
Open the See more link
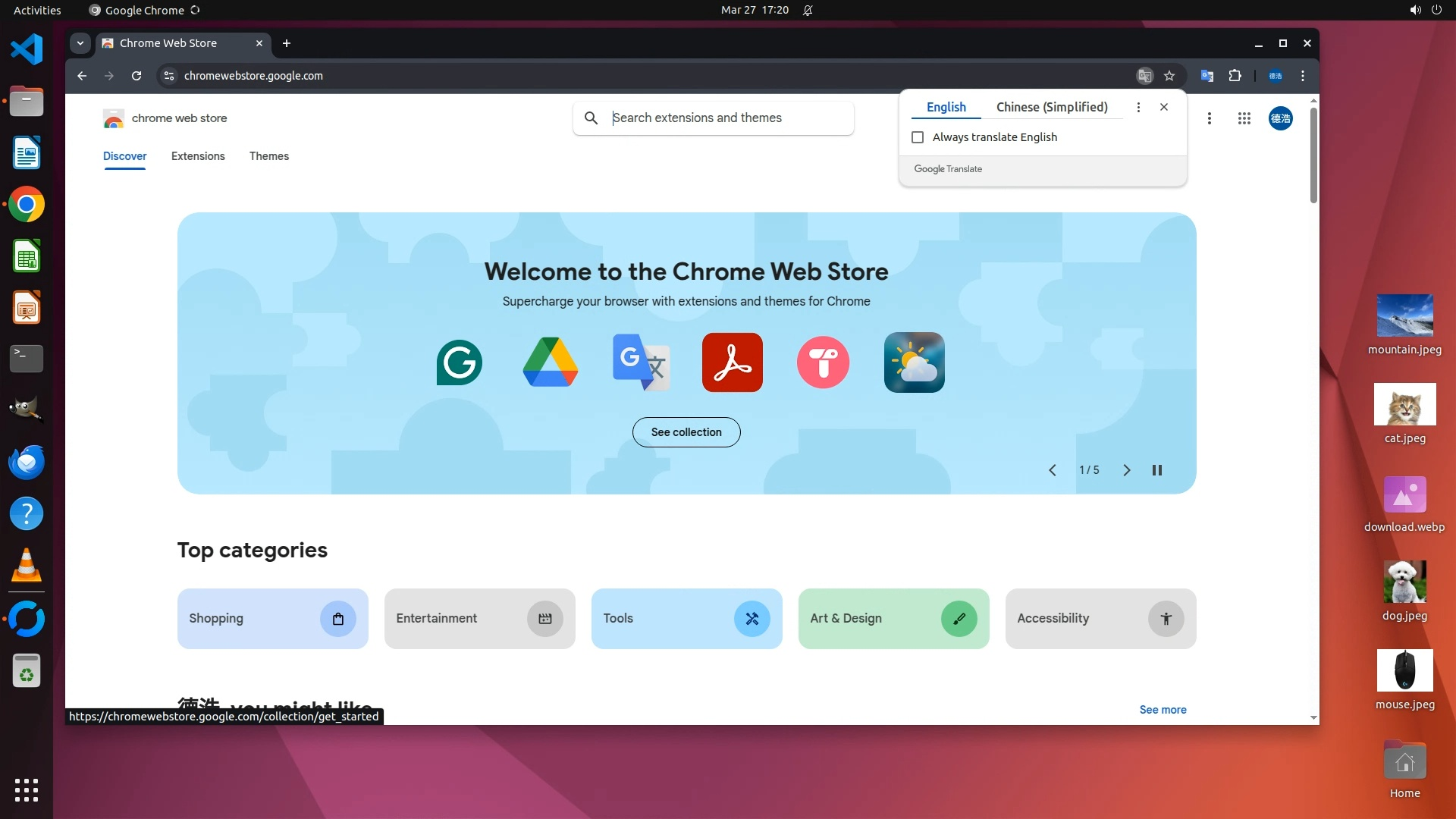[x=1163, y=710]
